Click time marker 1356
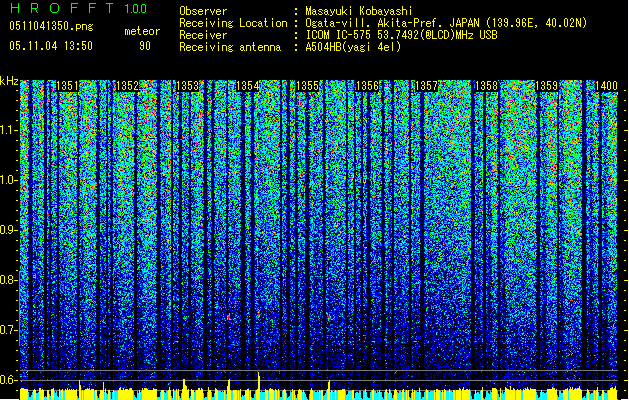629x400 pixels. pos(367,86)
